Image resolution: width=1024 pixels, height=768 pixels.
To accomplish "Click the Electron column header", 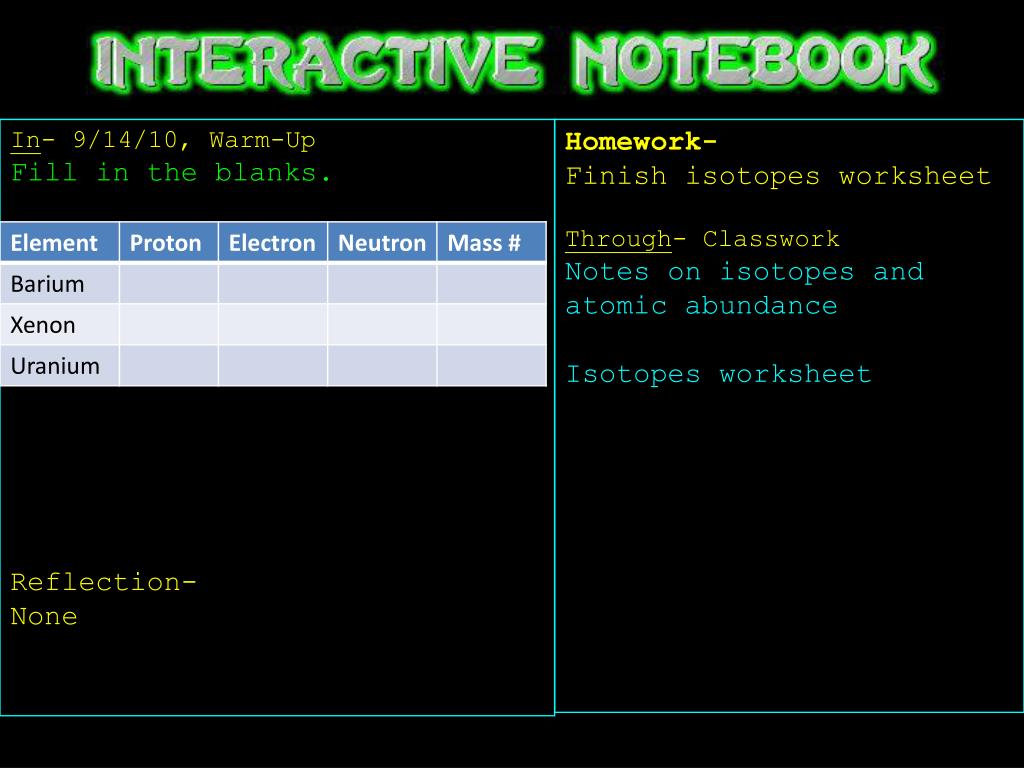I will [x=273, y=242].
